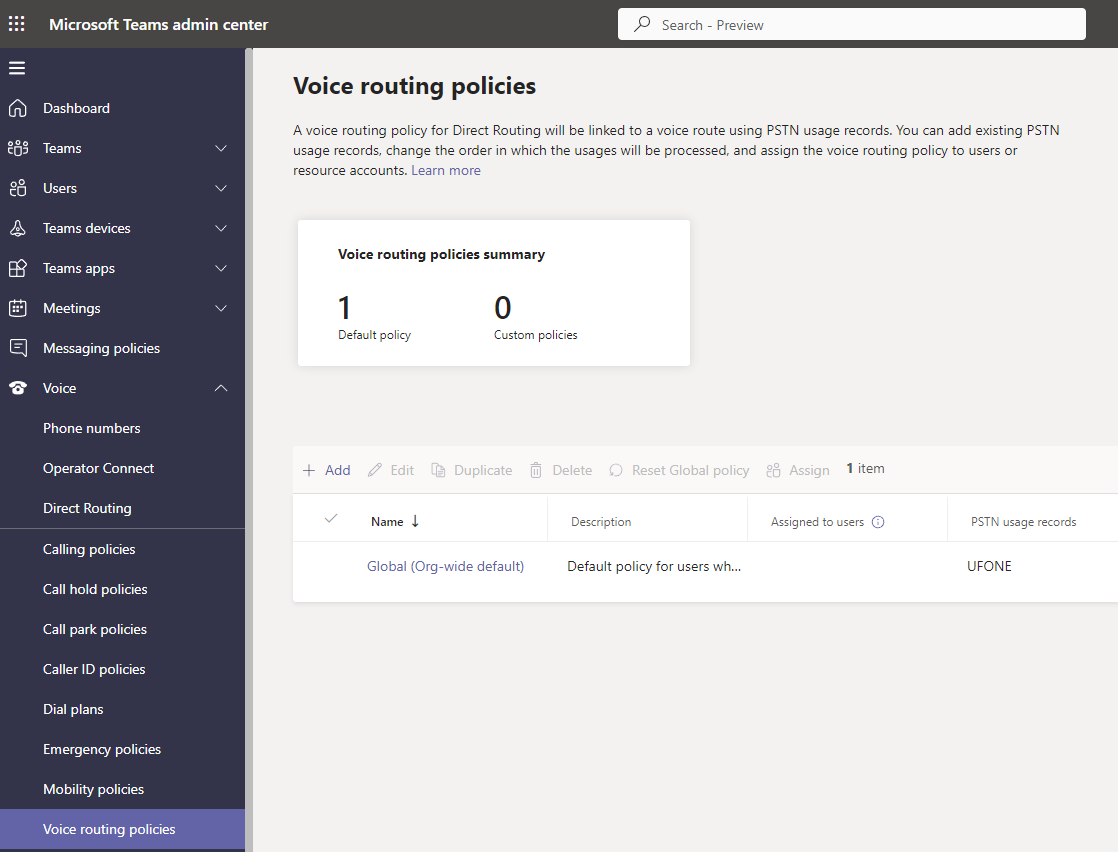
Task: Click the Messaging policies chat icon
Action: [18, 348]
